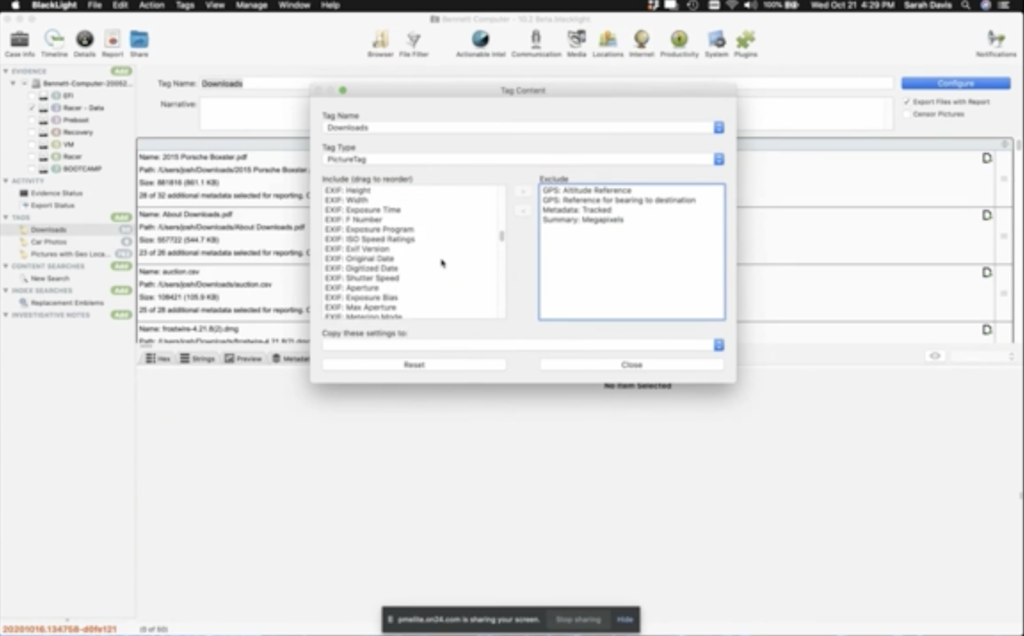Switch to the Hex tab
This screenshot has width=1024, height=636.
[158, 358]
